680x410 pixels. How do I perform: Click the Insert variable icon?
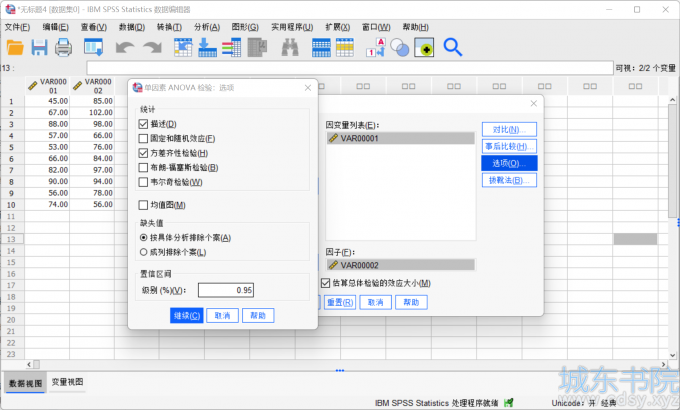(345, 47)
